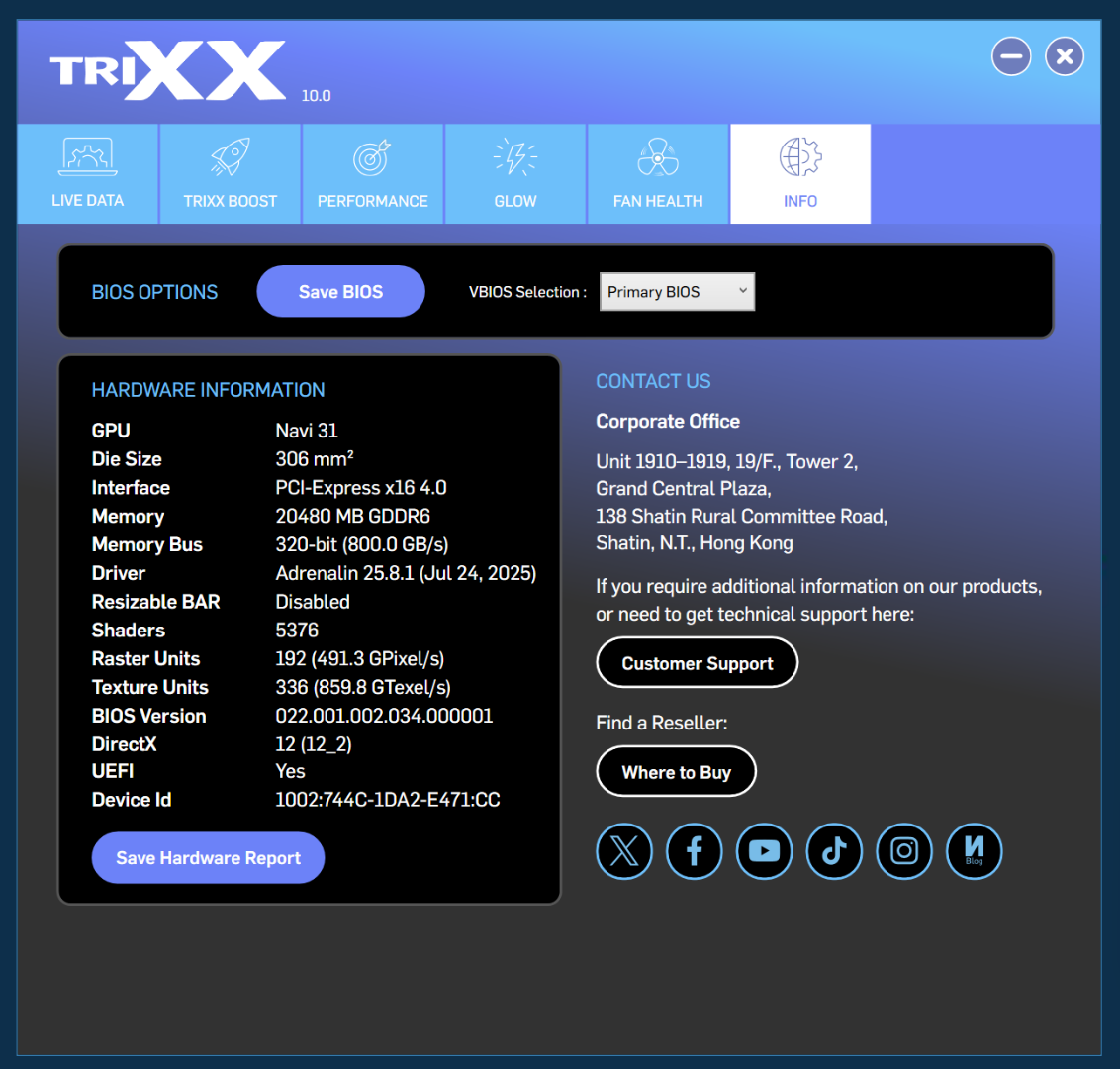
Task: Click the Info globe gear icon
Action: point(800,156)
